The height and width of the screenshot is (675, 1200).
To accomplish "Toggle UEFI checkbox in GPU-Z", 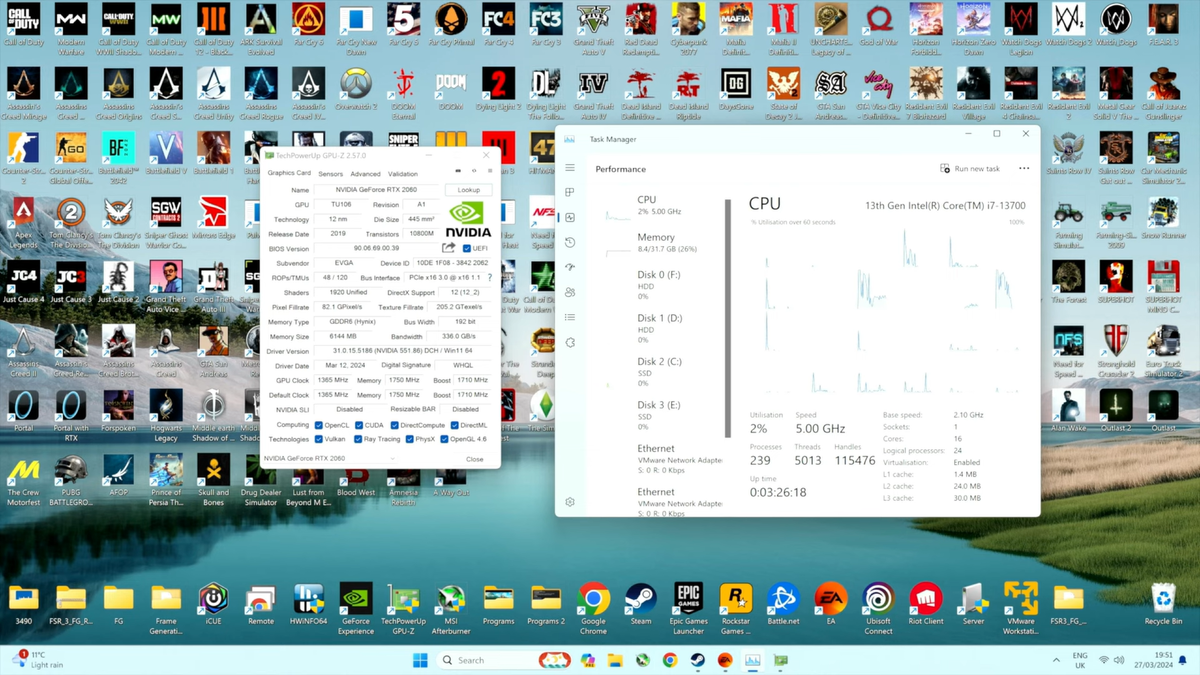I will pyautogui.click(x=466, y=248).
